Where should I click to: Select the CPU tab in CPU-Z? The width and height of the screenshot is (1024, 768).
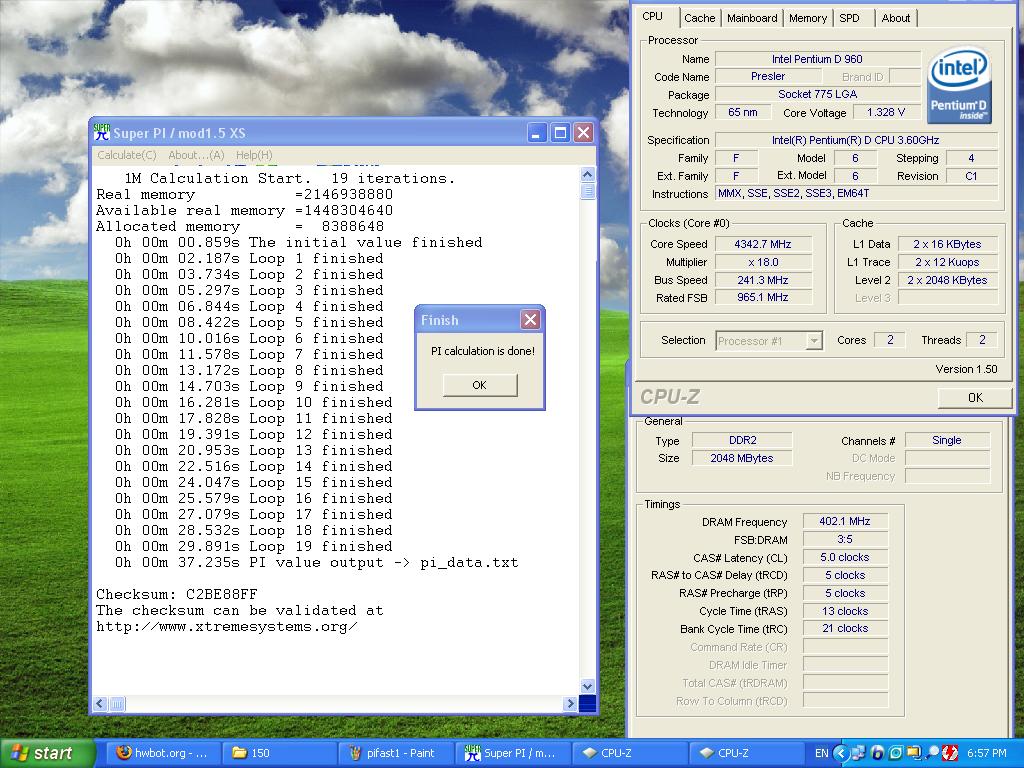coord(652,16)
